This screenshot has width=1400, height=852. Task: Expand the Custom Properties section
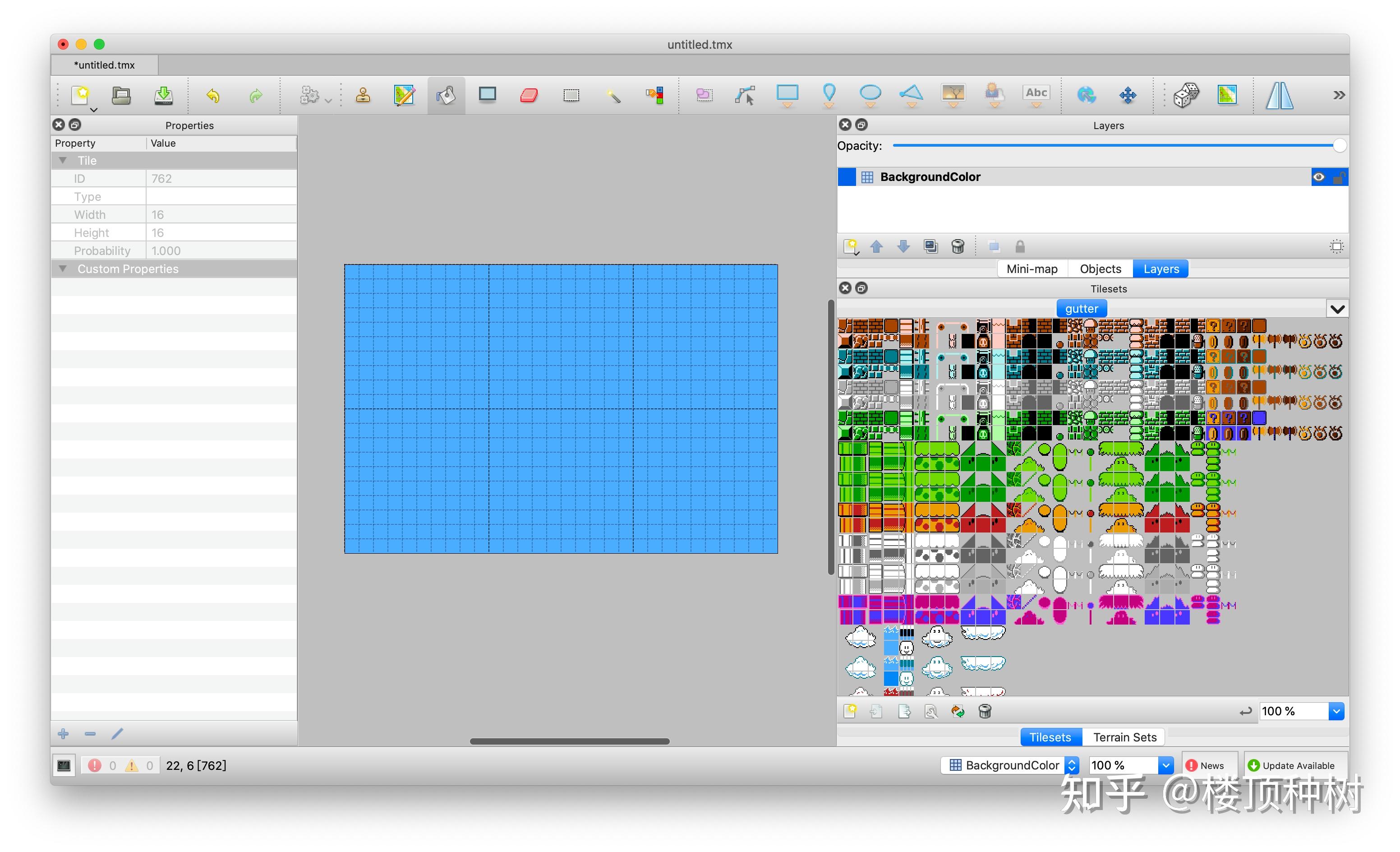(x=63, y=268)
